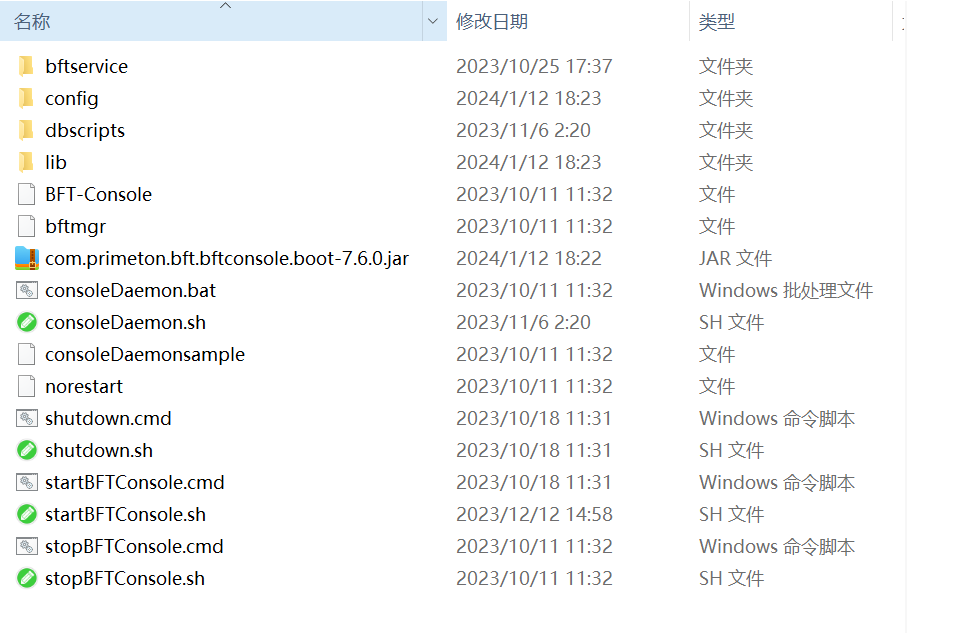Select the norestart file name

[x=84, y=386]
